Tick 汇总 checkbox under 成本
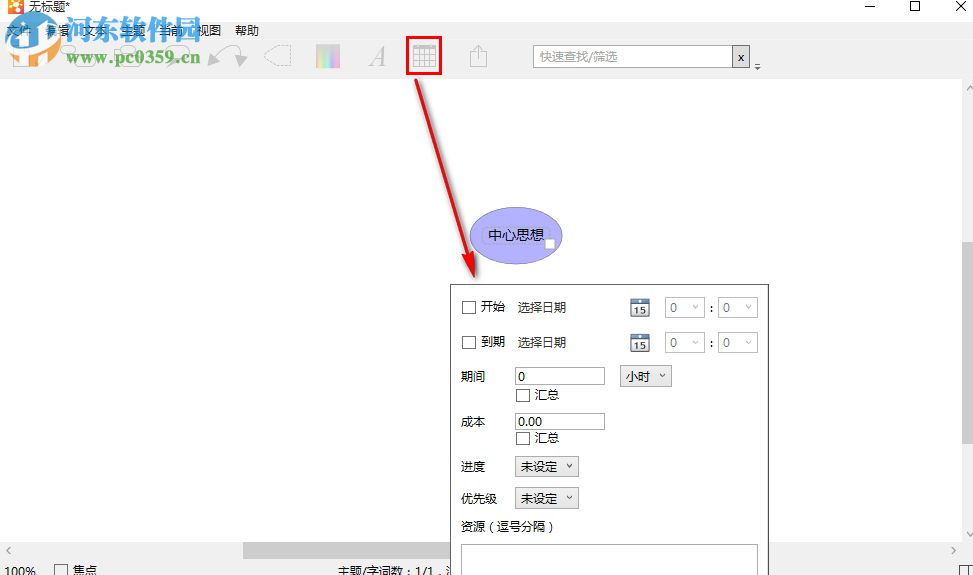This screenshot has height=575, width=973. (x=523, y=439)
